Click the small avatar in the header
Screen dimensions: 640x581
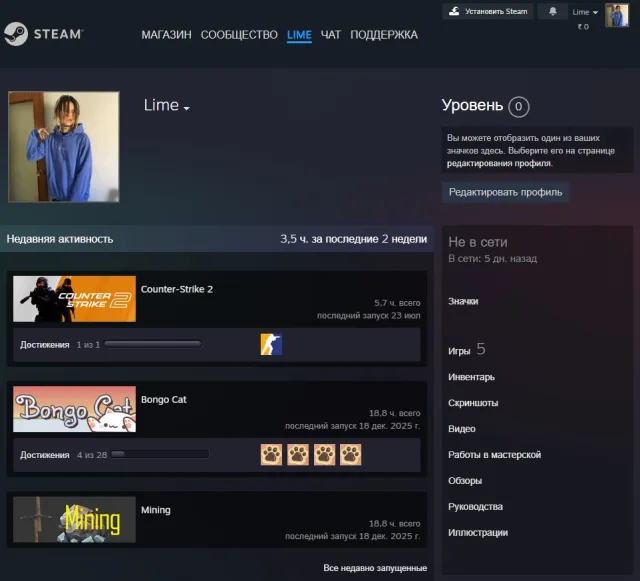[617, 16]
